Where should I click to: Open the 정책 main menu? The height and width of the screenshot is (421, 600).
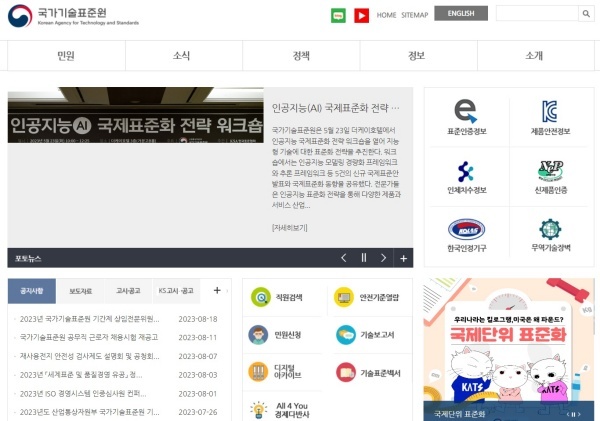click(301, 56)
